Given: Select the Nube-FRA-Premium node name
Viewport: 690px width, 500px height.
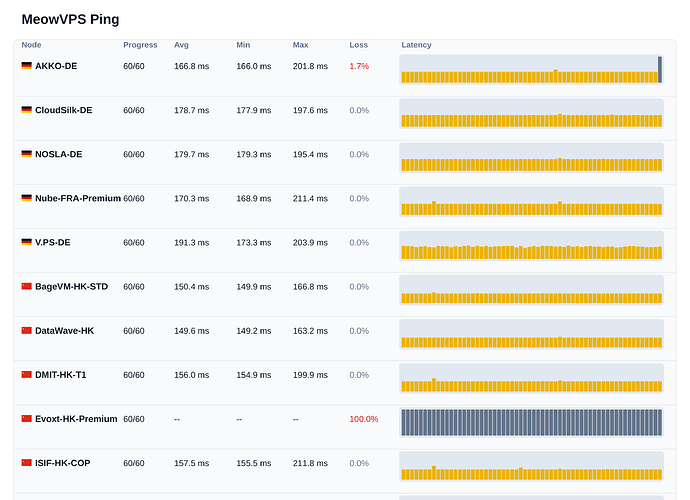Looking at the screenshot, I should 78,199.
